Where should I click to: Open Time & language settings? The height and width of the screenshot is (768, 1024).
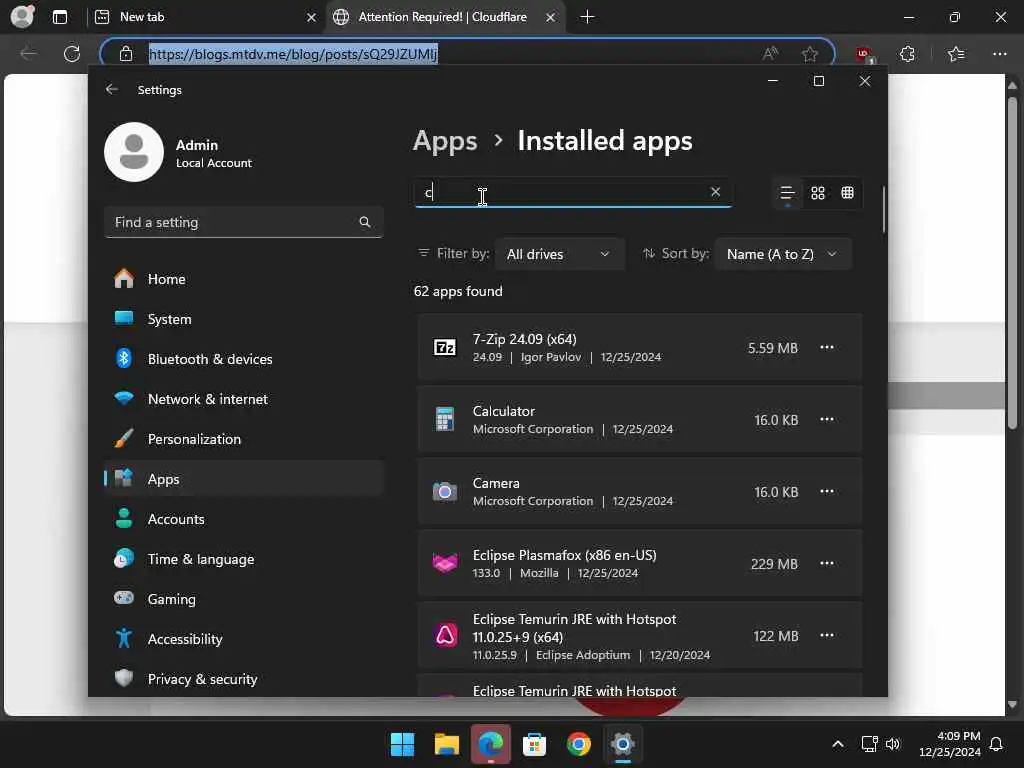click(243, 559)
